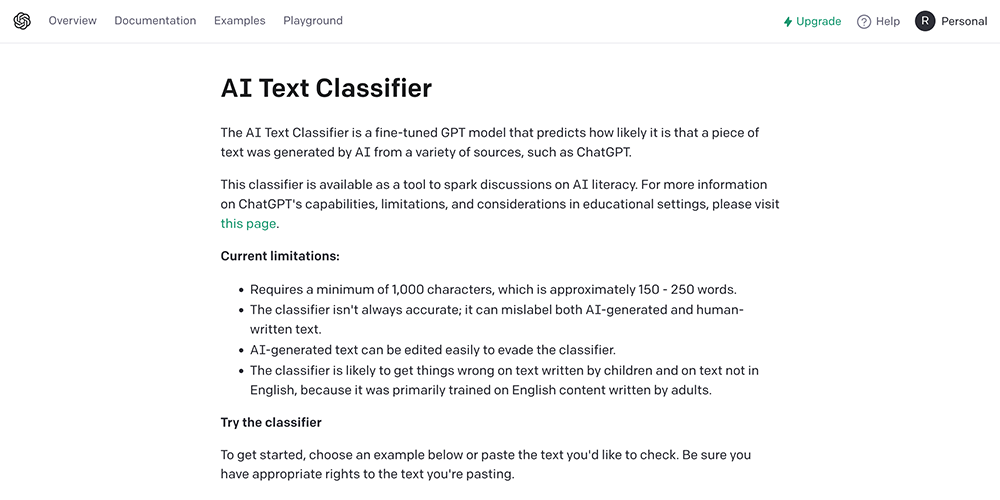Click the 'isn't always accurate' bullet text
1000x500 pixels.
click(x=497, y=320)
